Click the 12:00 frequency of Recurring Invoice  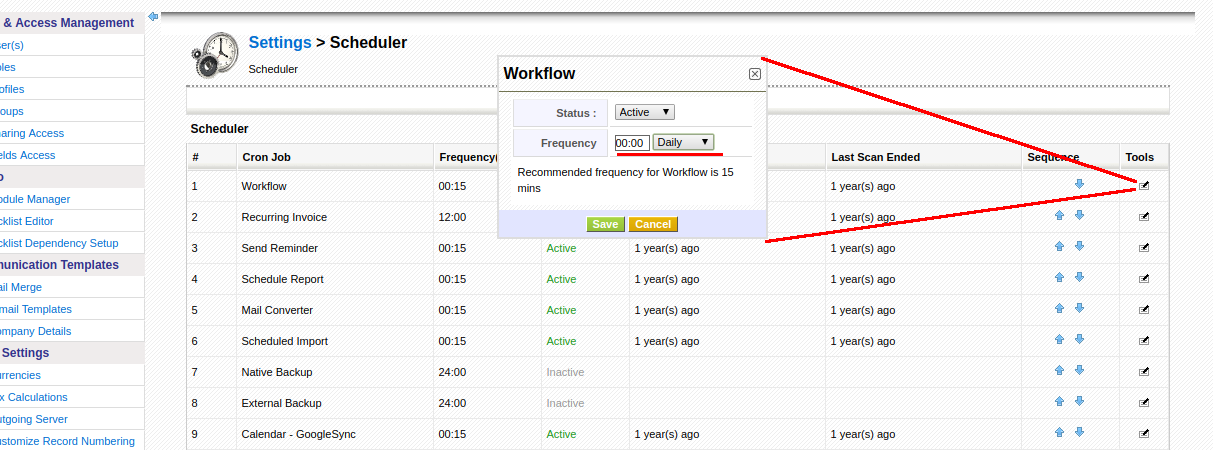pyautogui.click(x=452, y=217)
